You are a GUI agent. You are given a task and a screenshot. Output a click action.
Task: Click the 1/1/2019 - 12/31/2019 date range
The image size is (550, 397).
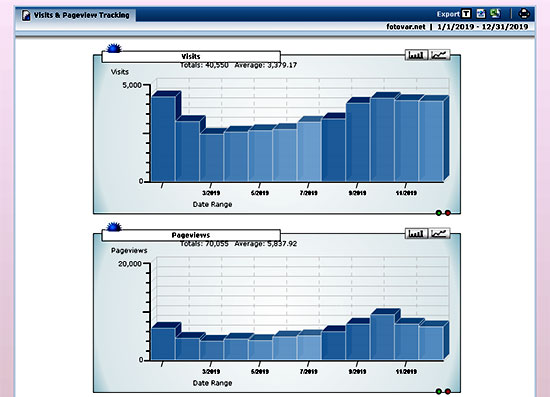click(x=483, y=27)
